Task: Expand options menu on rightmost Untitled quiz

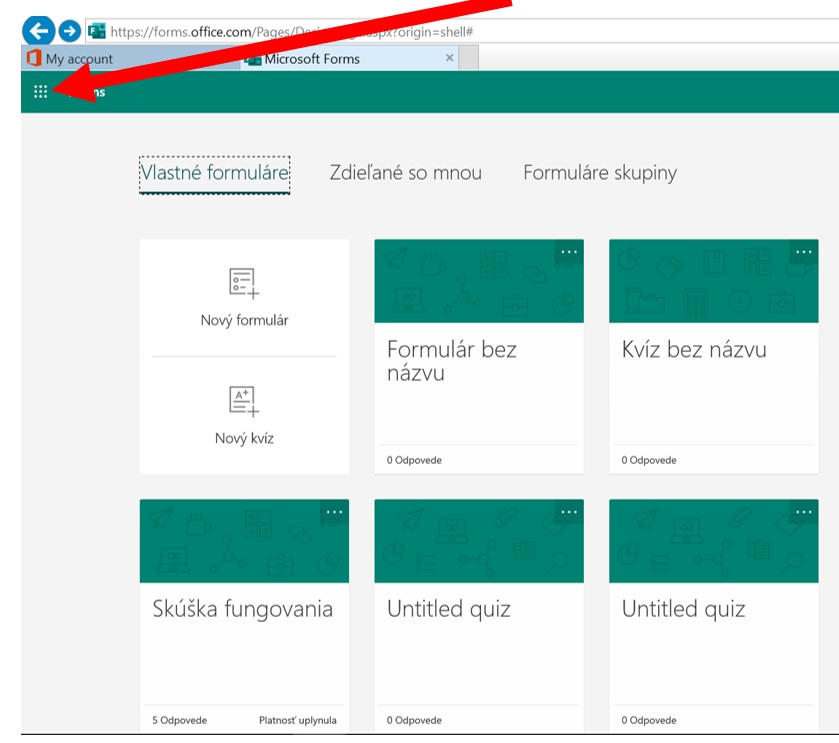Action: click(803, 512)
